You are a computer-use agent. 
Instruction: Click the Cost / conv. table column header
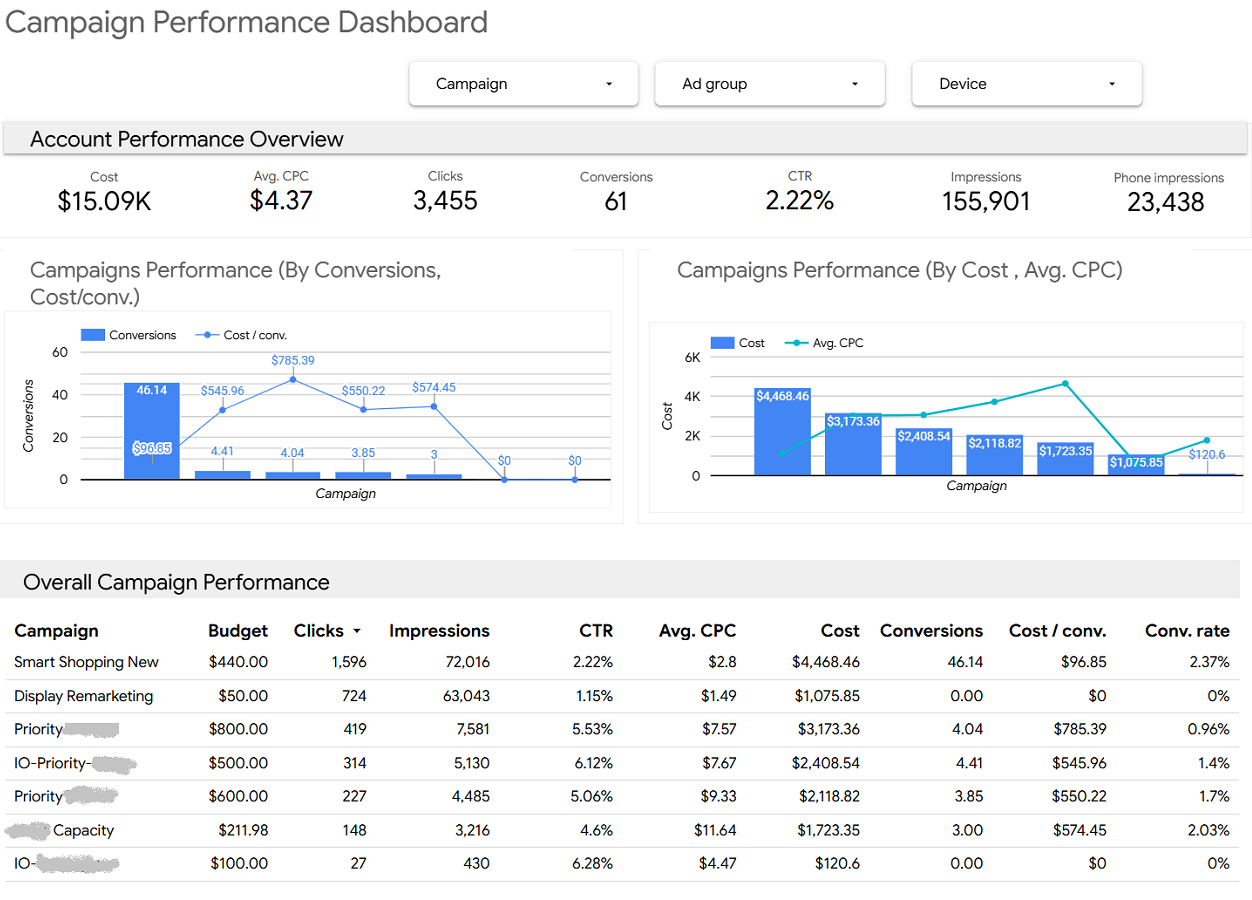1057,631
